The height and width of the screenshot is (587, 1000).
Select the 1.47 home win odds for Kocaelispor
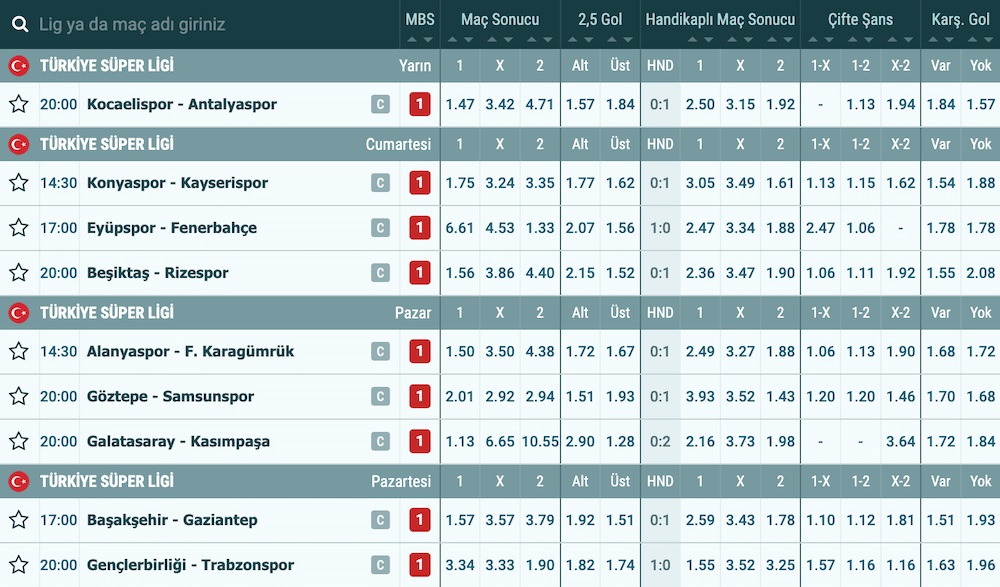[460, 104]
